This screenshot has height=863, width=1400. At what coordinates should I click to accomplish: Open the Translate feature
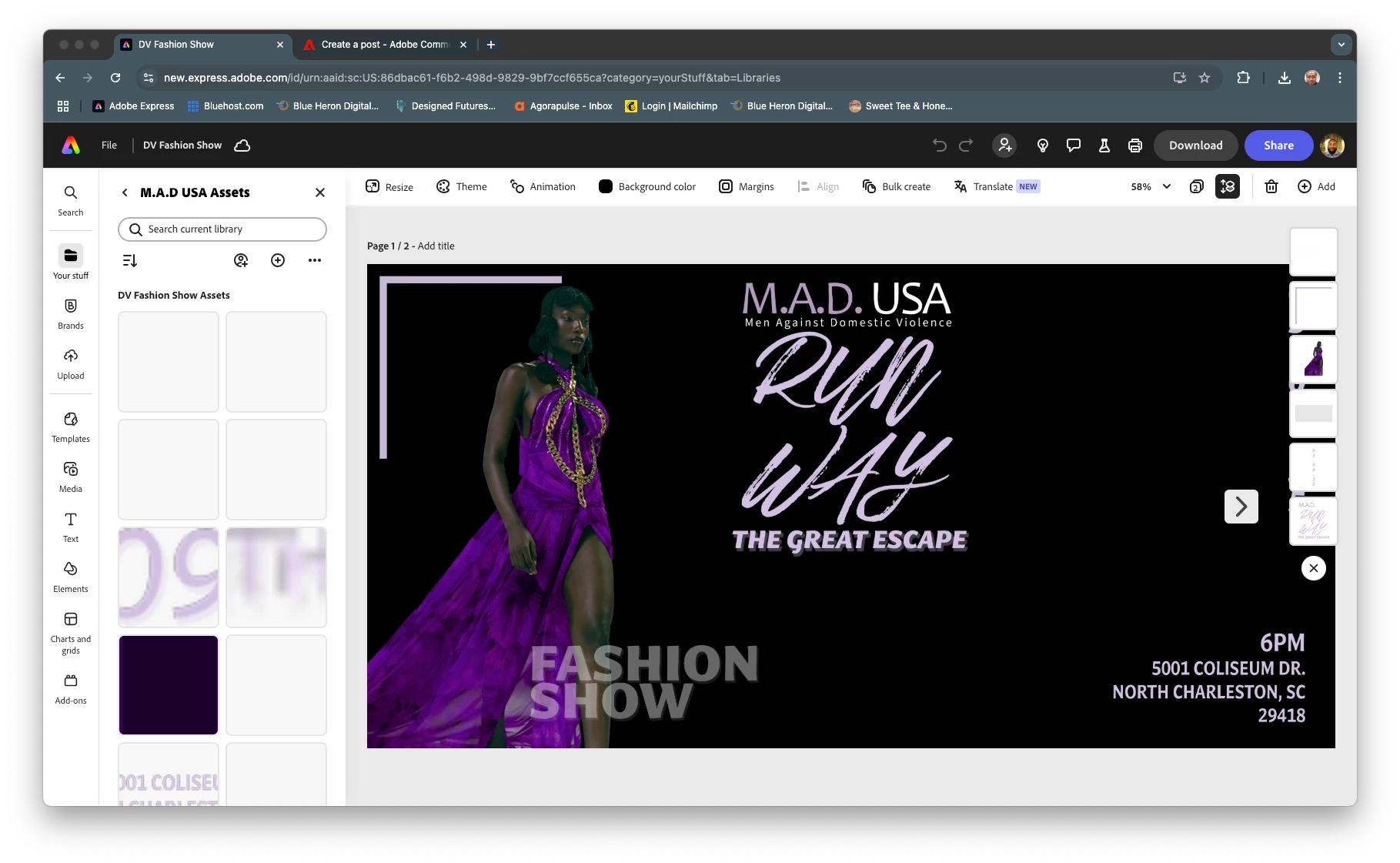(x=997, y=187)
